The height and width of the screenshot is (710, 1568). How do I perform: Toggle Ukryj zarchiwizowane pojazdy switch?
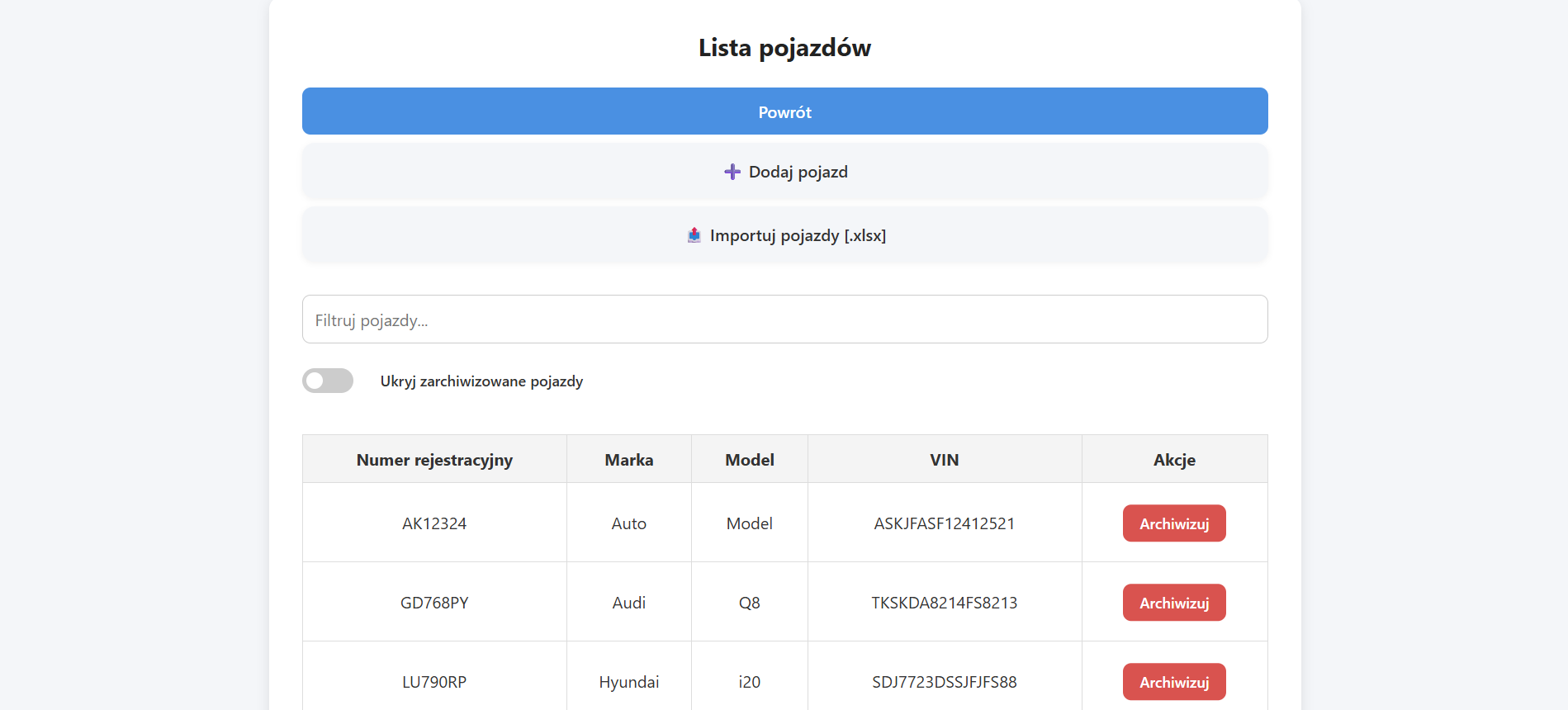pos(328,381)
